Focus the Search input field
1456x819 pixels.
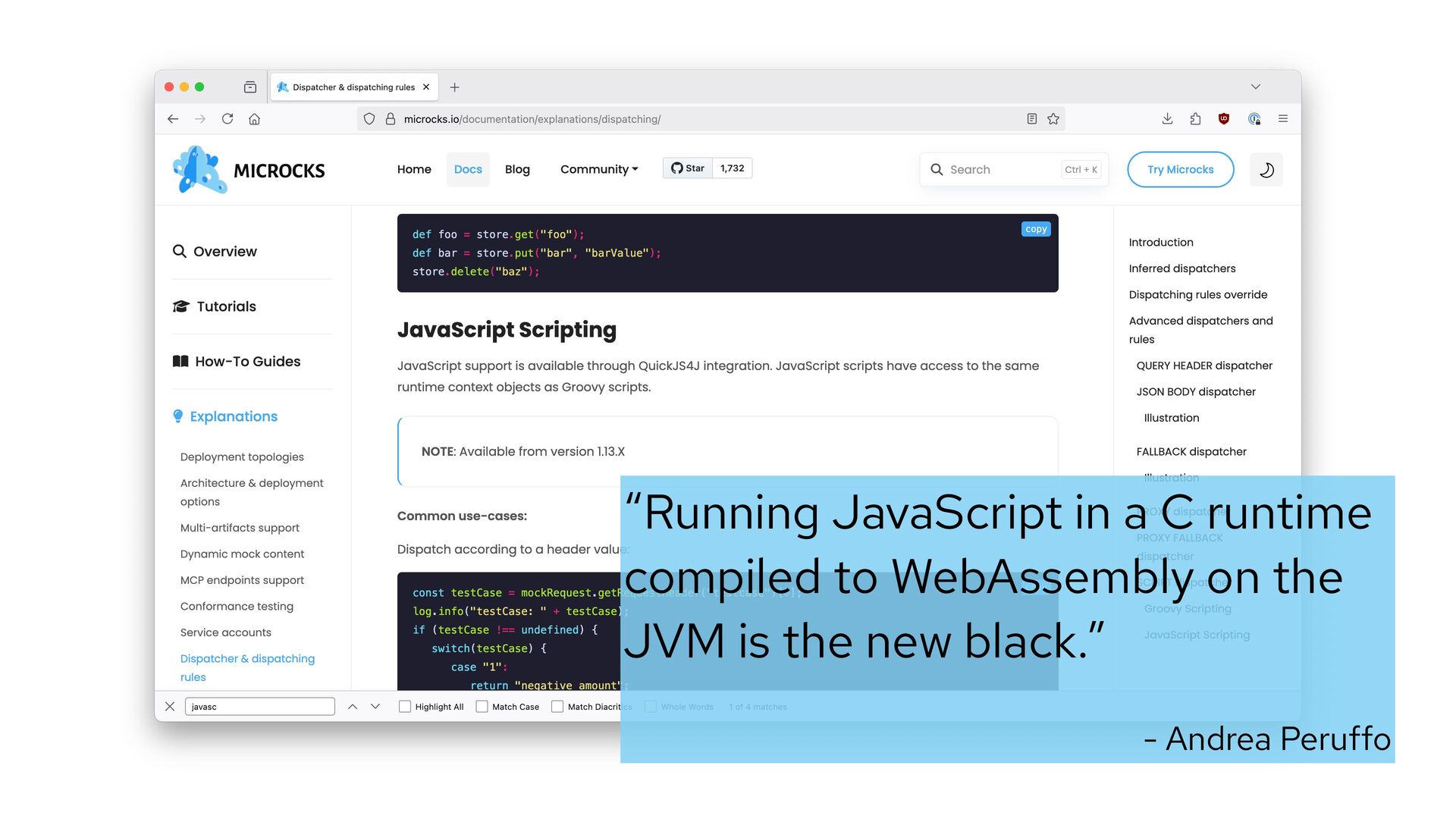point(1001,170)
